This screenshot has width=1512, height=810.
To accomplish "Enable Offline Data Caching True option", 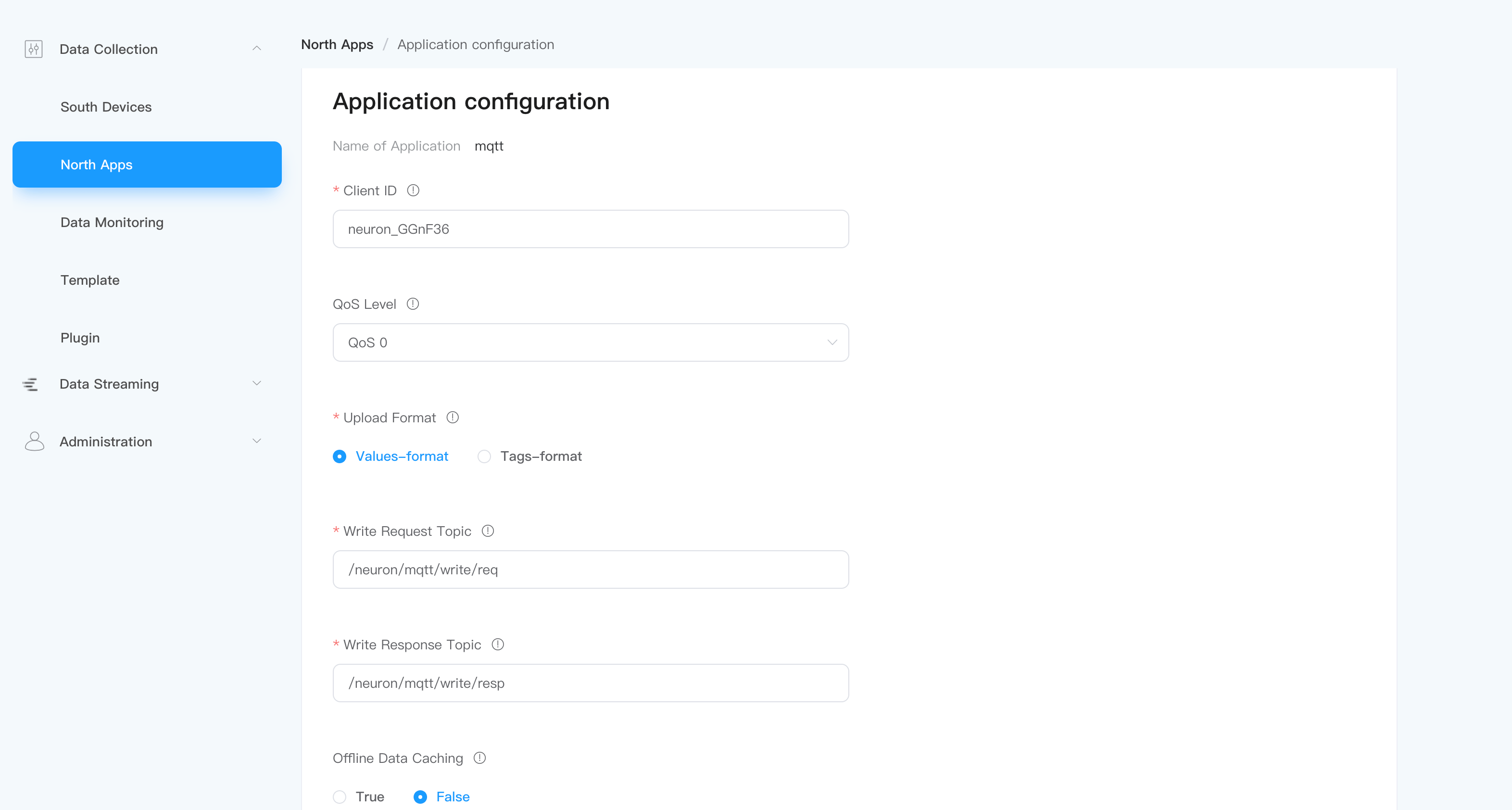I will click(339, 797).
